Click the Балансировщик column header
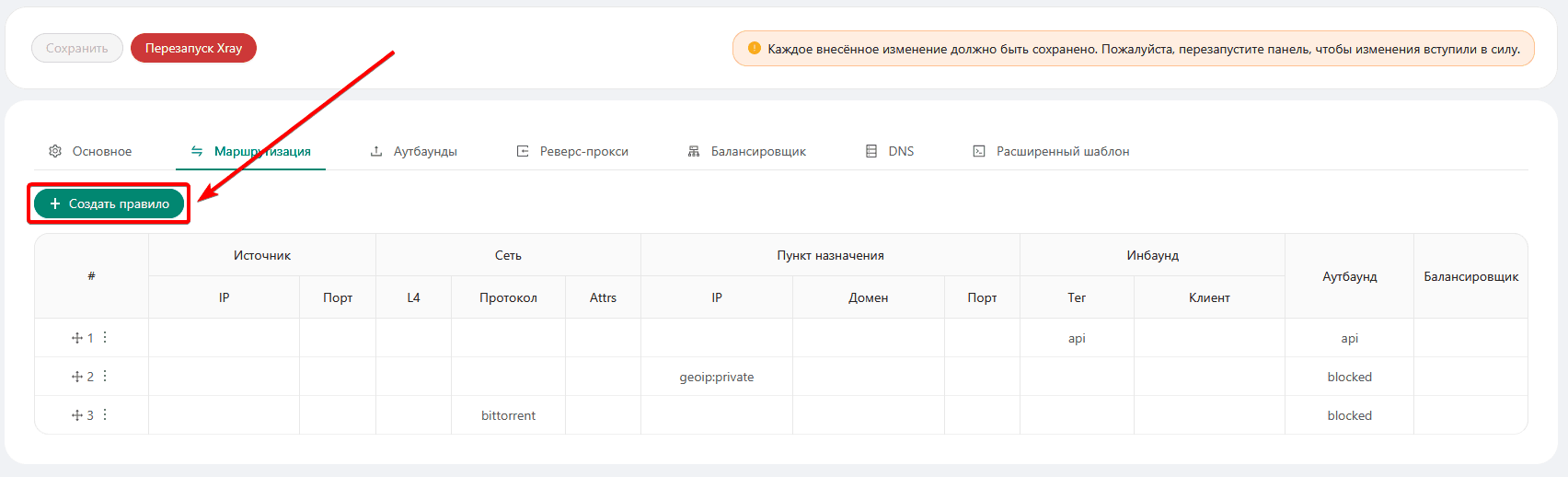 (x=1470, y=276)
